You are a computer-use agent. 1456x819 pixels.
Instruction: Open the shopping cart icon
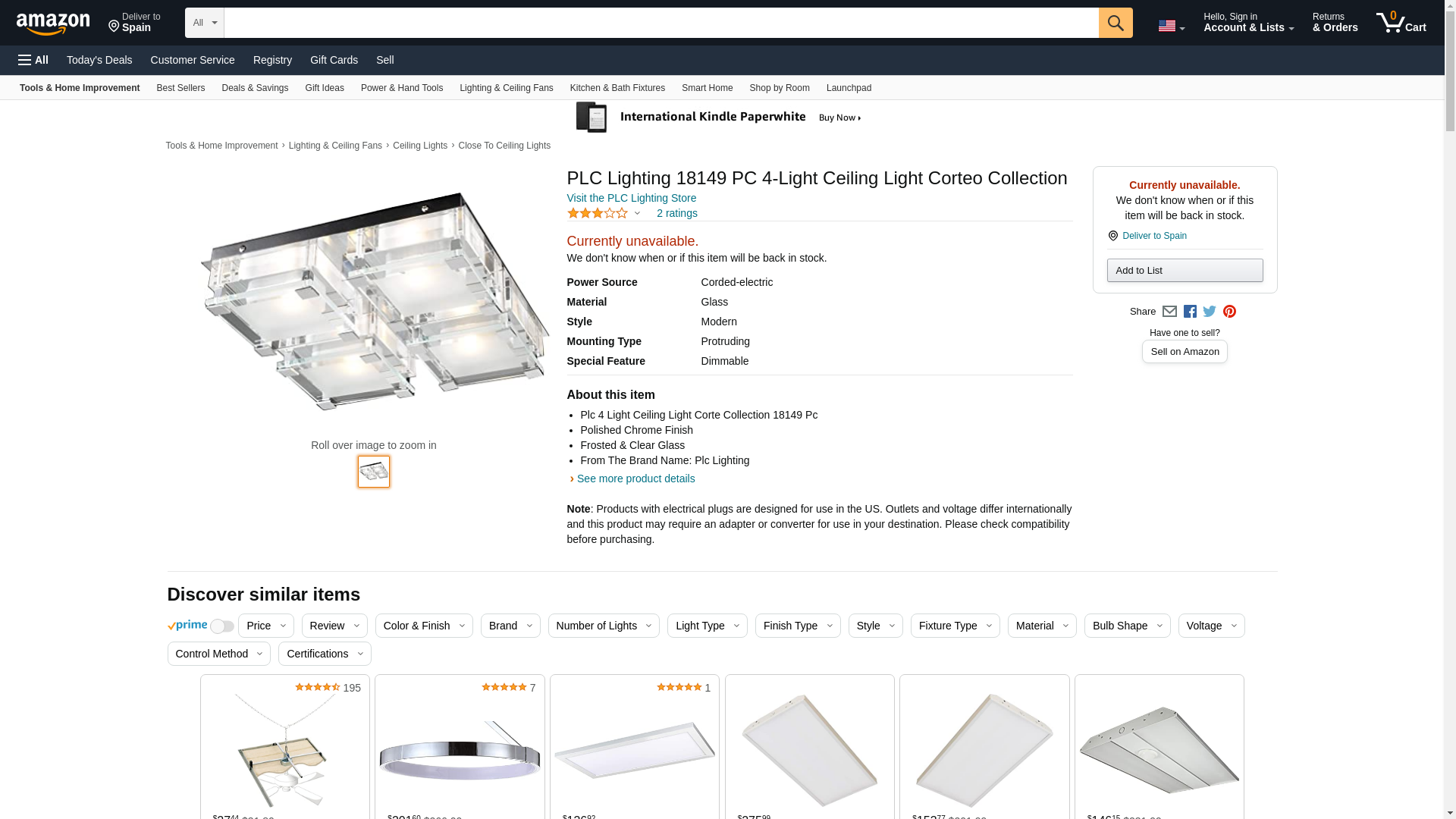tap(1401, 23)
